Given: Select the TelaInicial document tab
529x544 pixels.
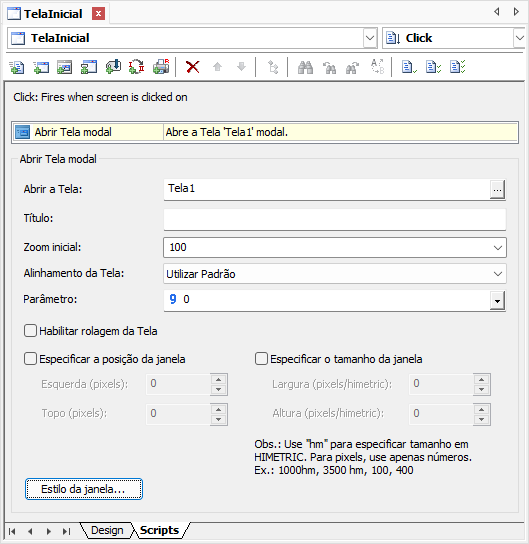Looking at the screenshot, I should (x=53, y=14).
